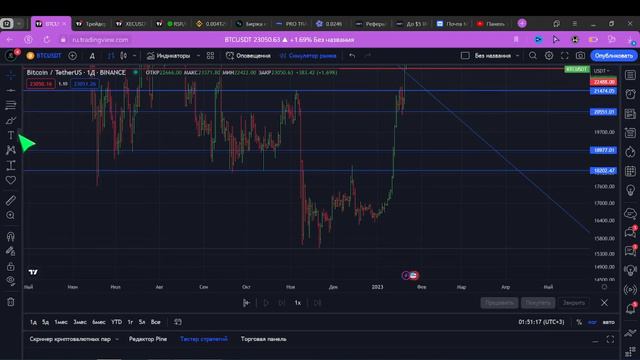Open the go to date calendar
The width and height of the screenshot is (640, 360).
pyautogui.click(x=178, y=322)
